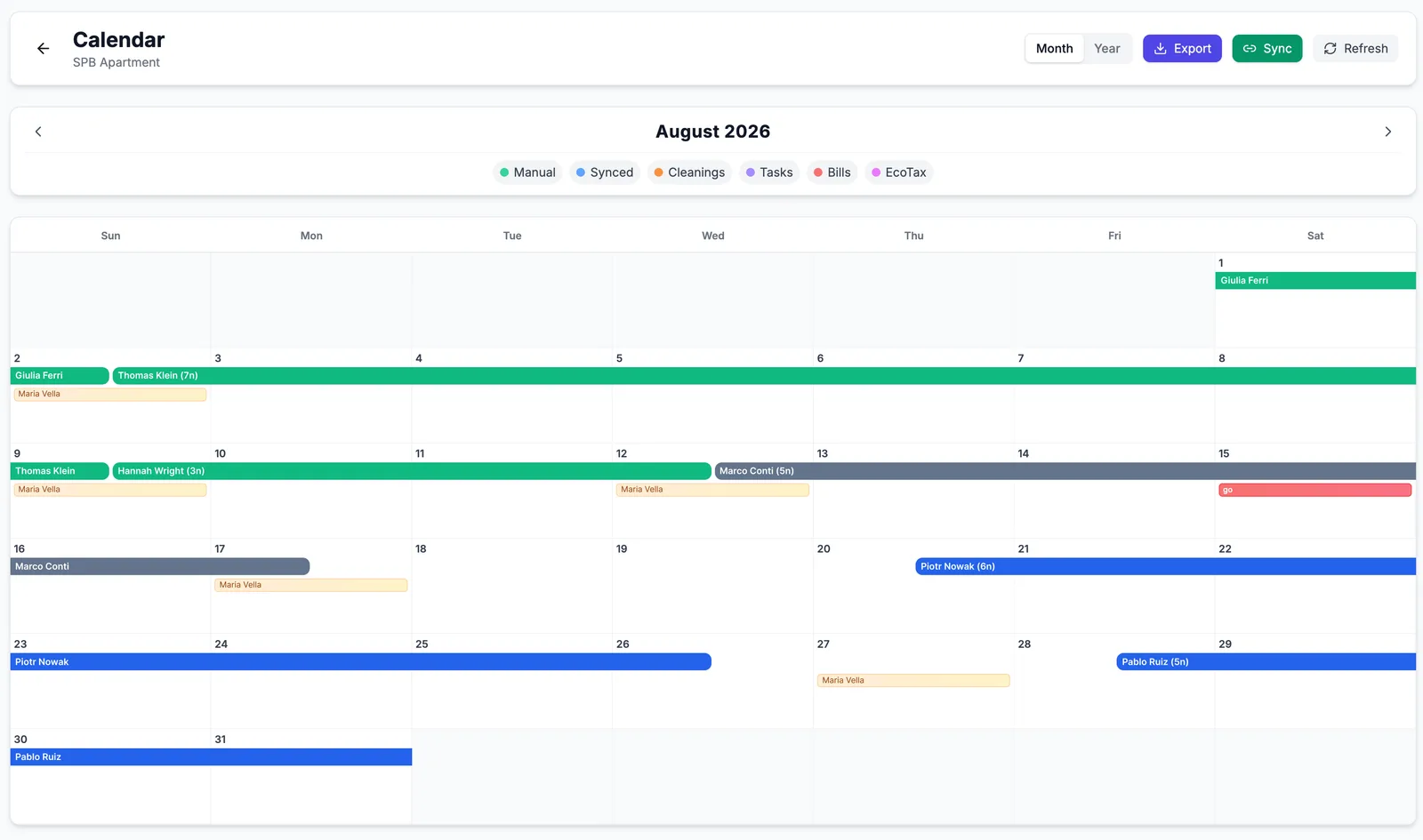Viewport: 1423px width, 840px height.
Task: Click the August 2026 title
Action: click(713, 132)
